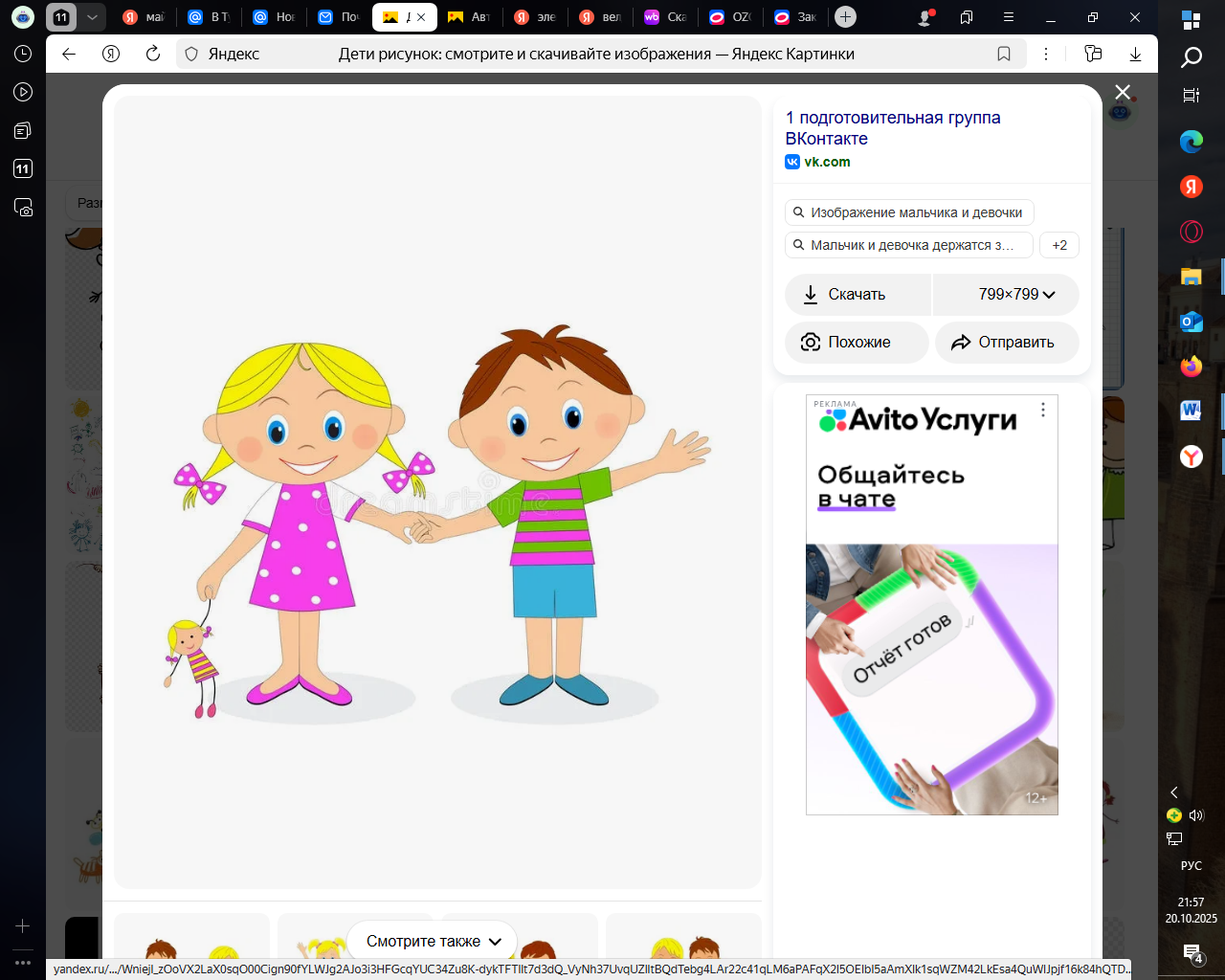
Task: Click the Похожие similar images button
Action: tap(857, 342)
